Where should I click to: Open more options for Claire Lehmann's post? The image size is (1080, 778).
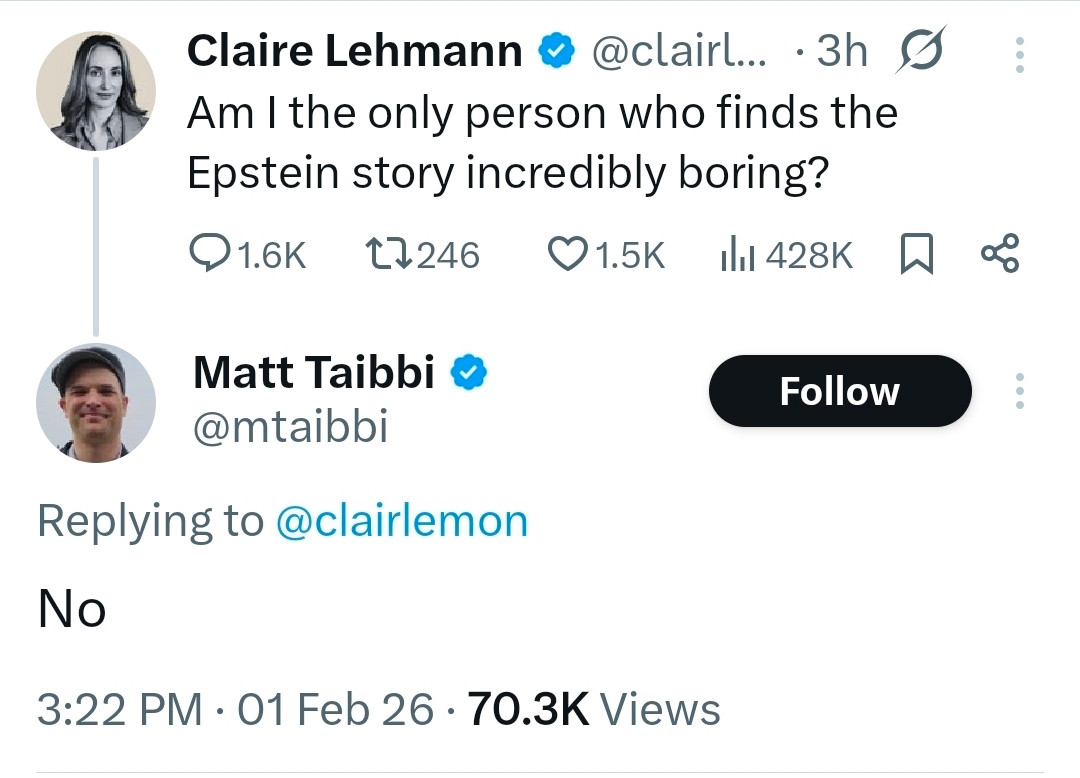(x=1019, y=55)
